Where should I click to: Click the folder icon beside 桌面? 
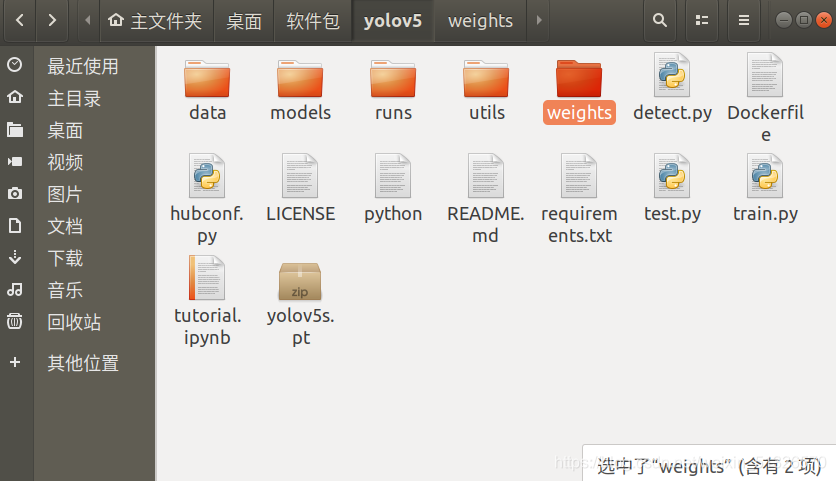15,130
